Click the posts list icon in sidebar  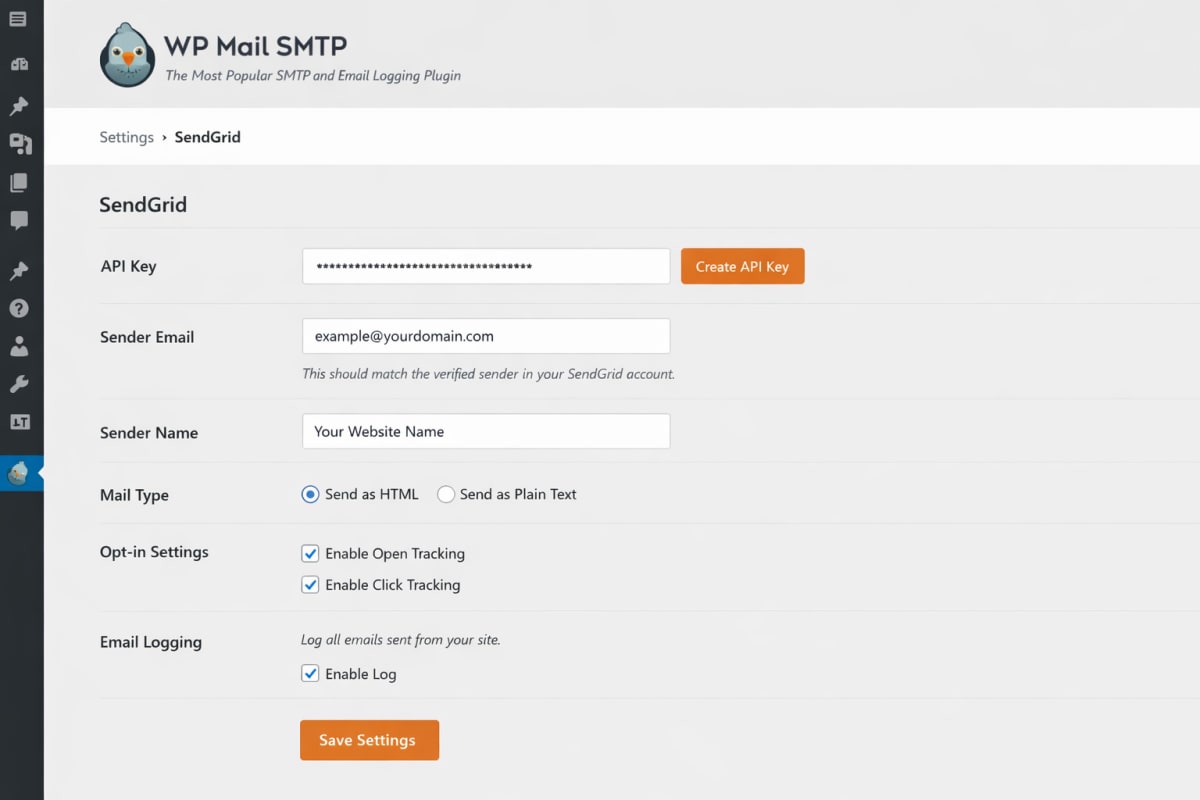[21, 18]
